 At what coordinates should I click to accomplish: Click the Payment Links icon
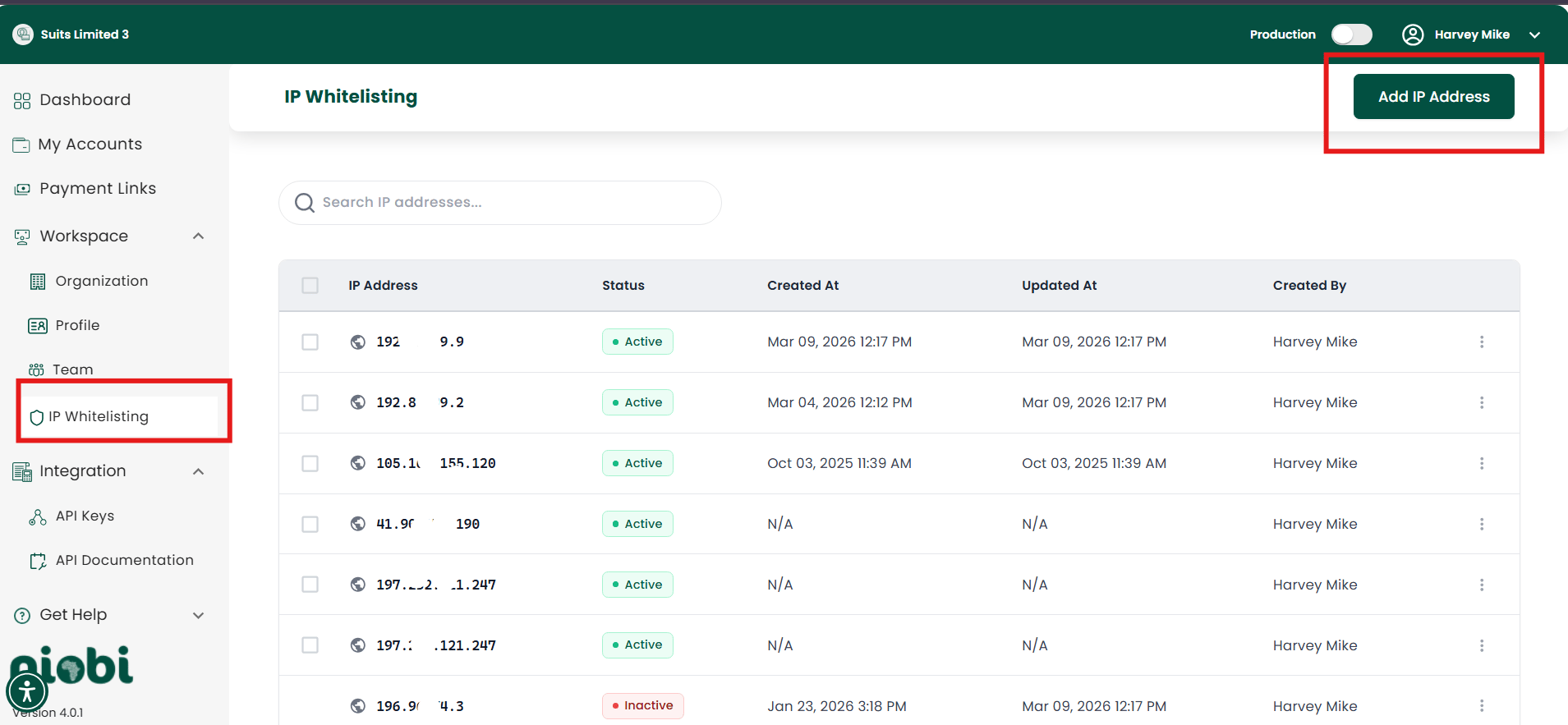pyautogui.click(x=22, y=189)
